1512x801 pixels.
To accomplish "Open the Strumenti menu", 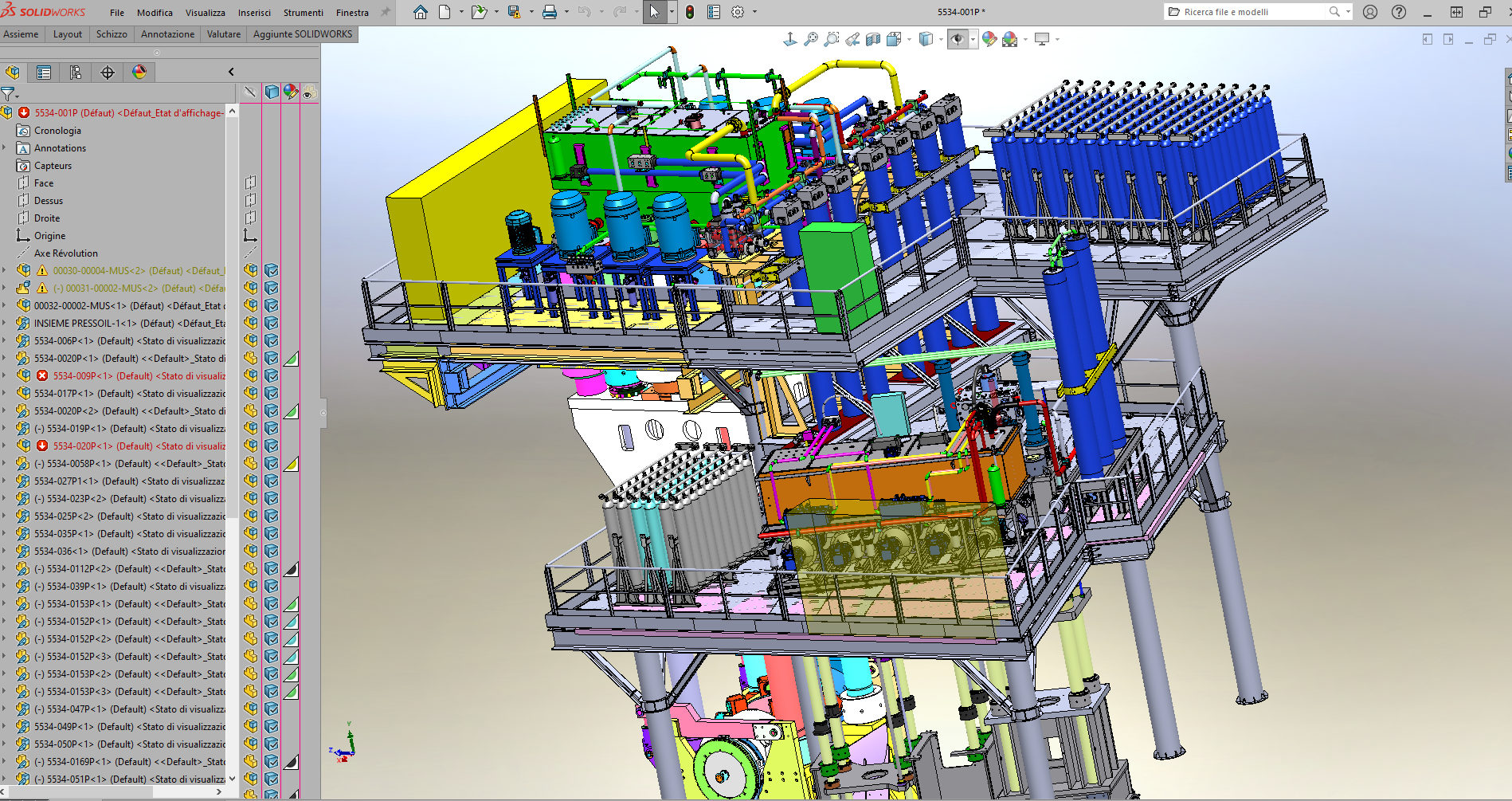I will (303, 13).
